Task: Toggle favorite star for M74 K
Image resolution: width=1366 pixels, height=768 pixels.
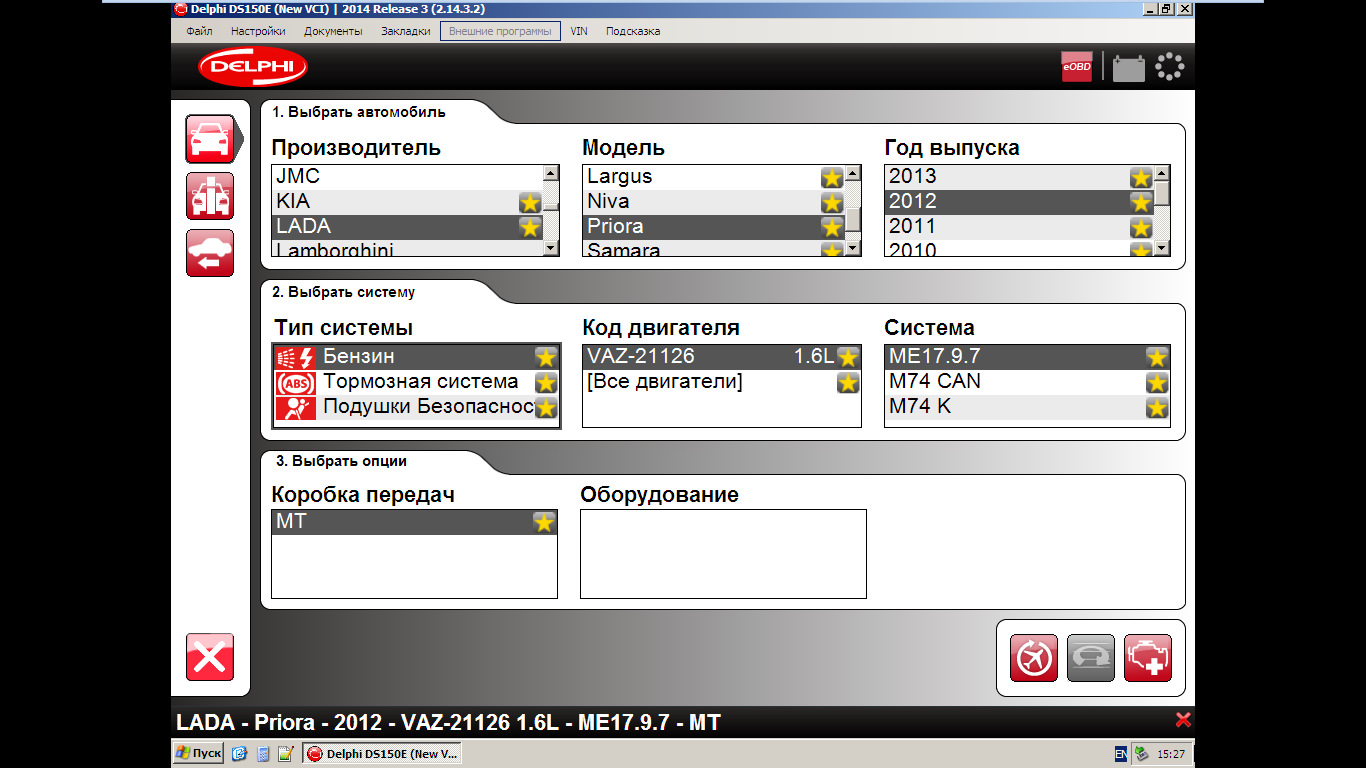Action: coord(1157,407)
